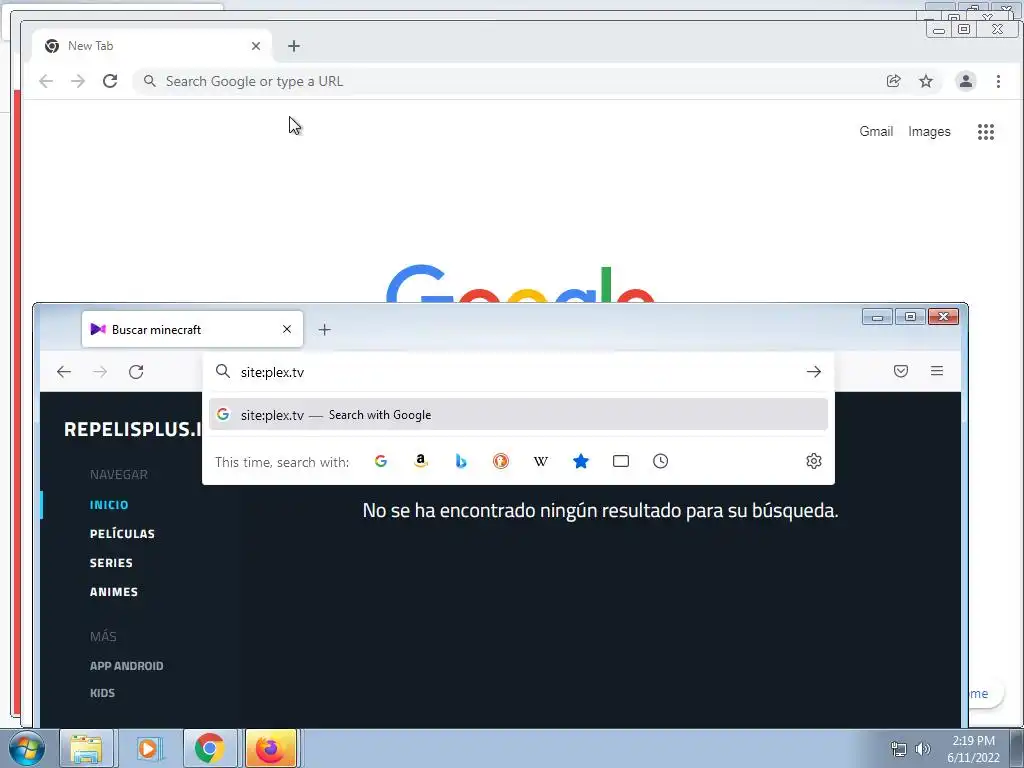Screen dimensions: 1024x768
Task: Search this time with Wikipedia
Action: (x=541, y=461)
